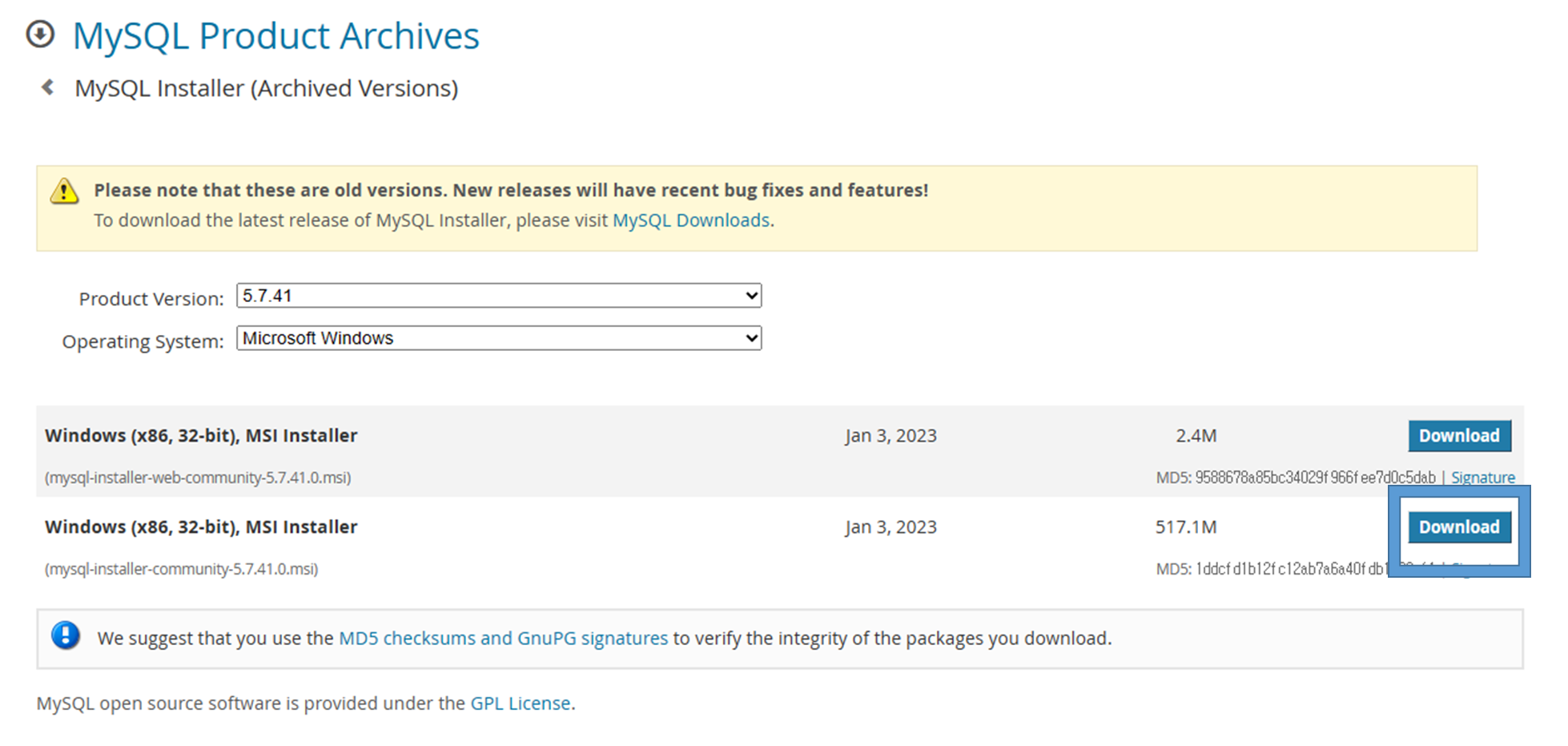Click the MD5 hash starting 9588678a
Image resolution: width=1568 pixels, height=746 pixels.
pos(1315,478)
